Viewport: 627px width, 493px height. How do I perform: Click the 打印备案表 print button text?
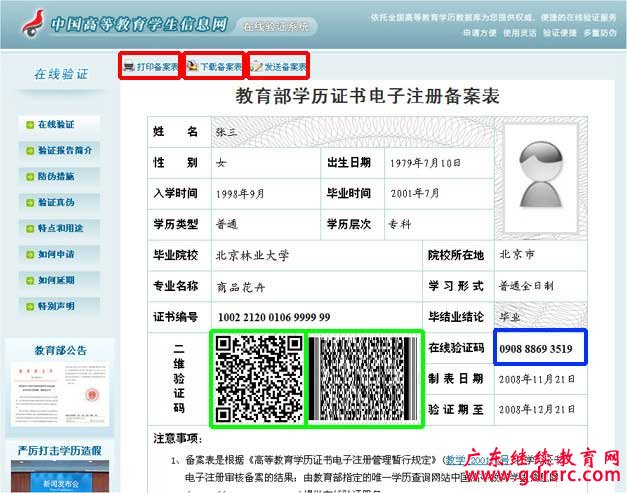[x=157, y=66]
